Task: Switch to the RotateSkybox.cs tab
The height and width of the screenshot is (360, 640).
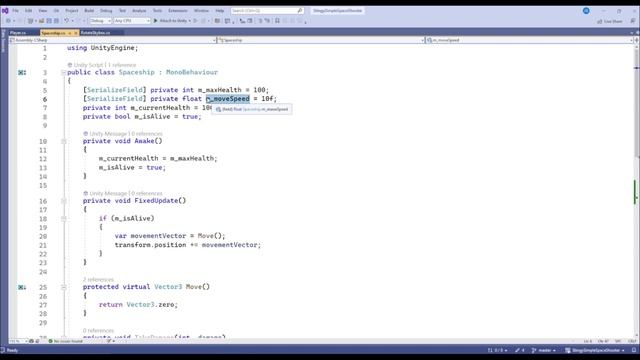Action: pyautogui.click(x=96, y=33)
